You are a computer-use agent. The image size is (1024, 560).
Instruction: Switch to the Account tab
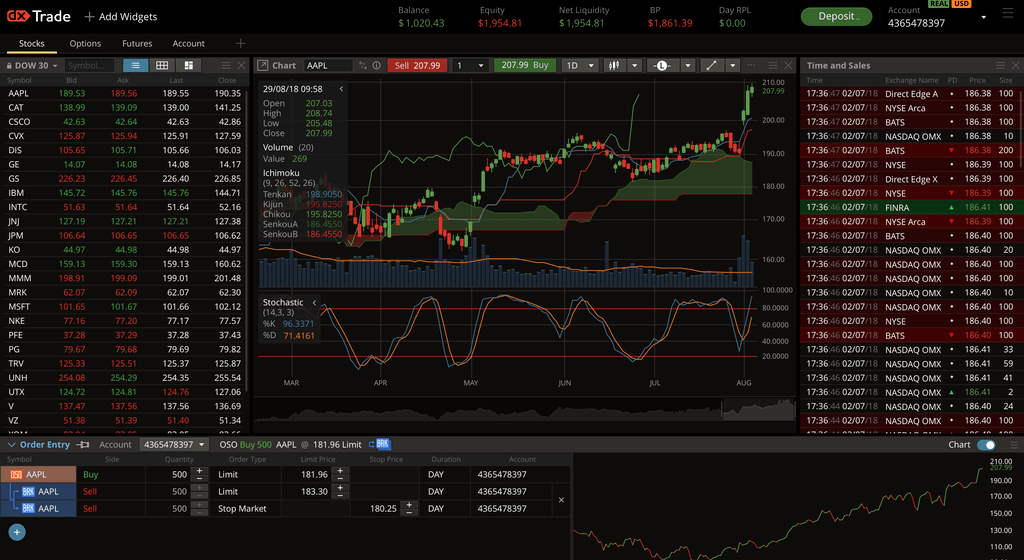[x=188, y=43]
